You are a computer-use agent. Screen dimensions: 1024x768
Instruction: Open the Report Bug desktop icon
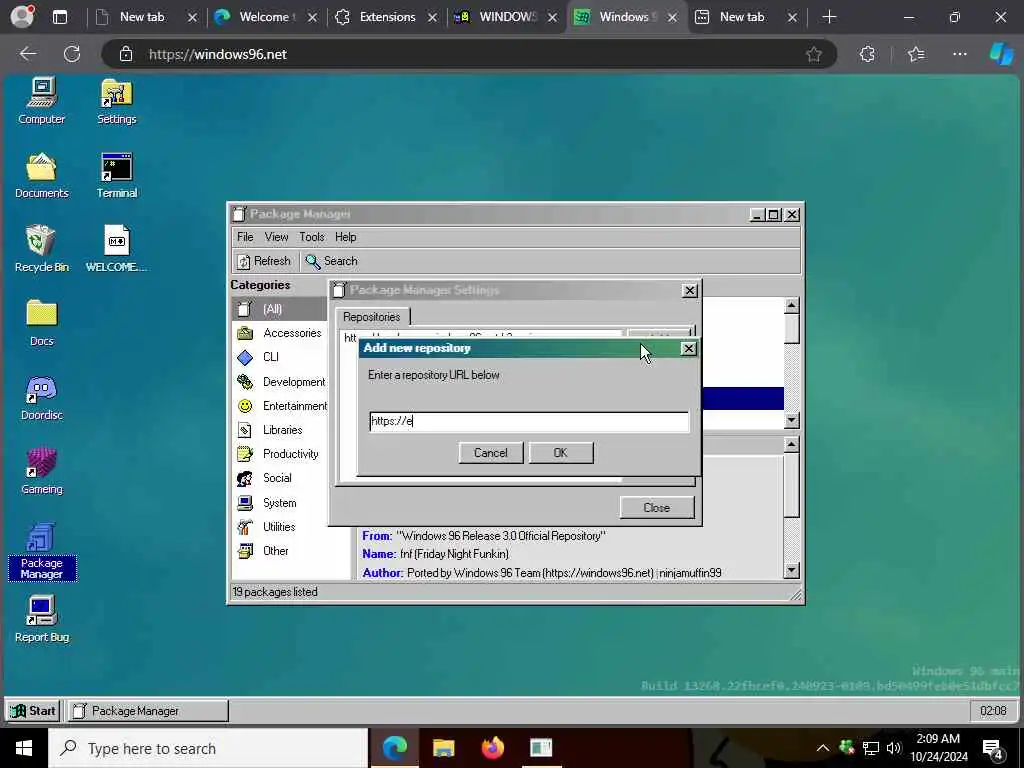click(x=42, y=619)
